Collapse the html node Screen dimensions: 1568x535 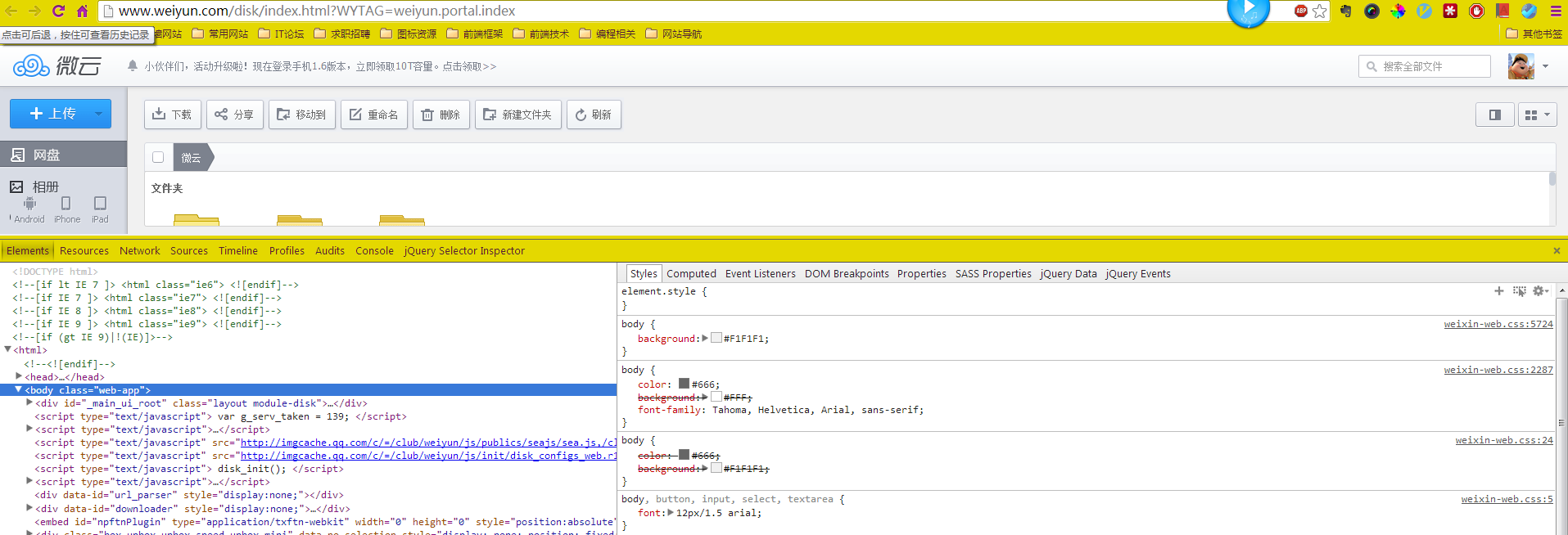[x=8, y=350]
